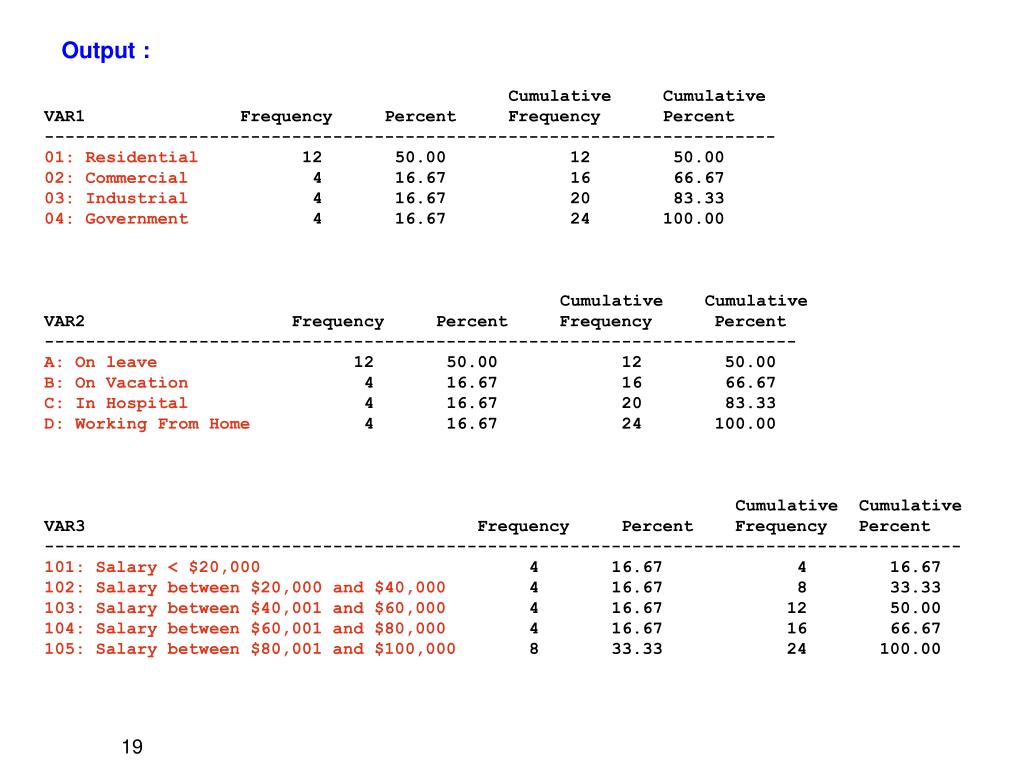Click 105: Salary between $80,001 and $100,000
1024x768 pixels.
(x=250, y=649)
